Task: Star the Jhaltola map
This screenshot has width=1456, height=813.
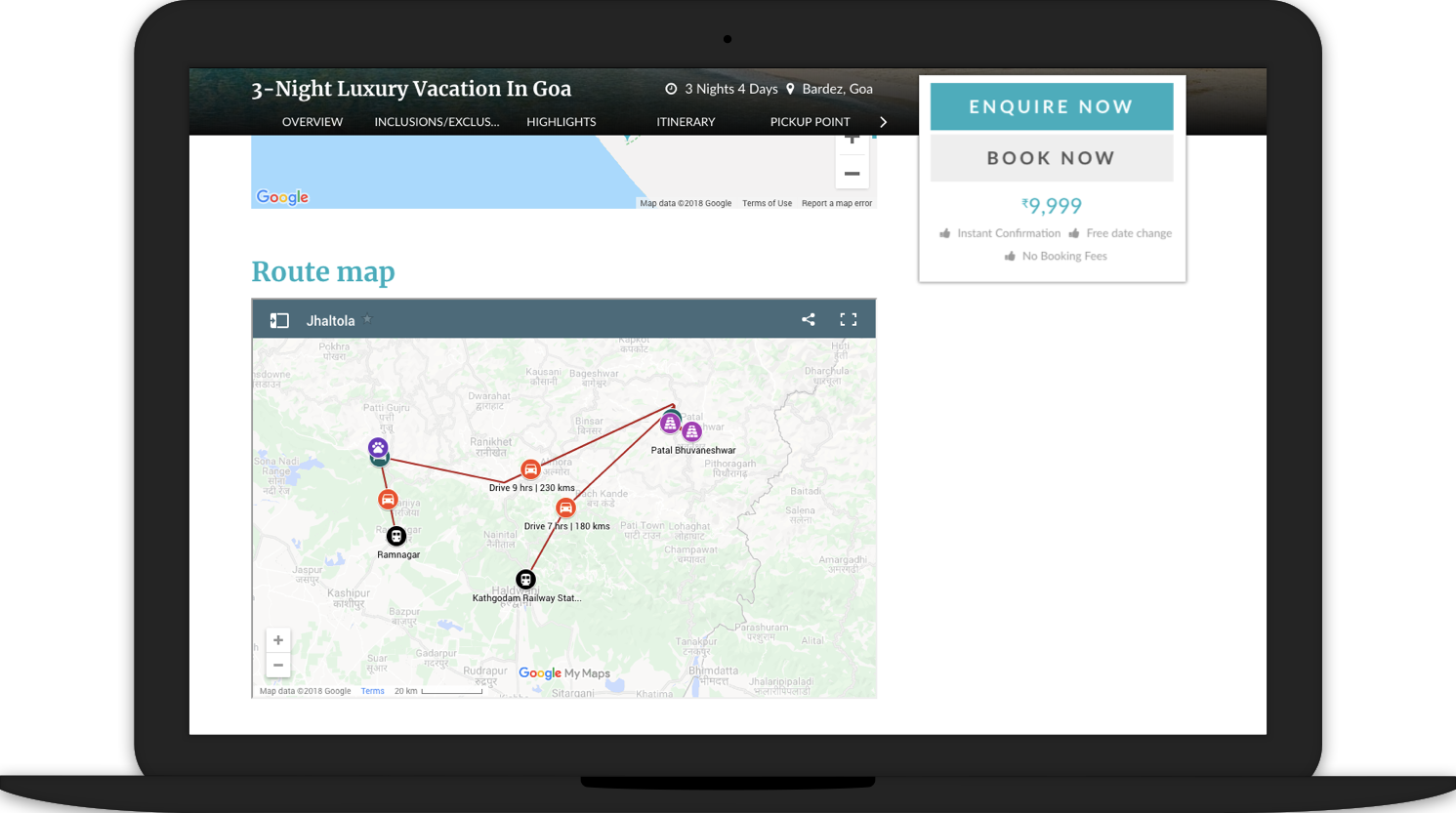Action: [x=368, y=319]
